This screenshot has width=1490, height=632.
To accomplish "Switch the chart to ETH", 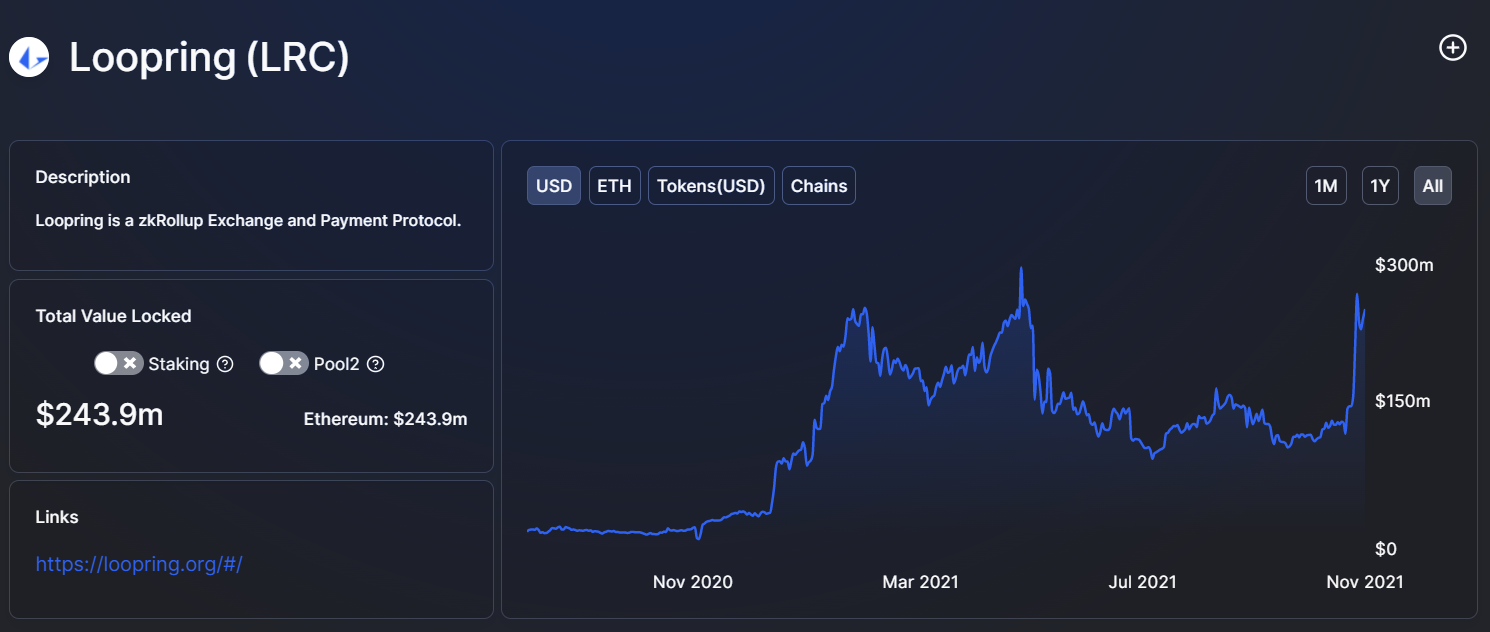I will click(615, 185).
